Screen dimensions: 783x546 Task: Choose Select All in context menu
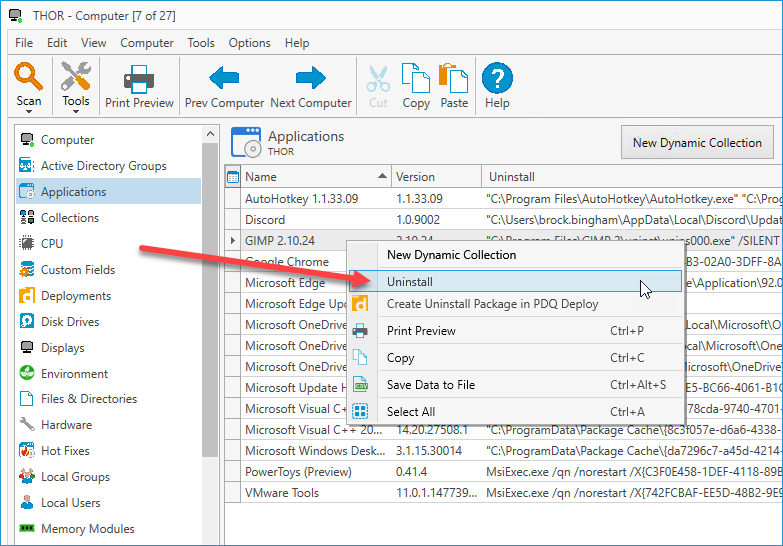click(x=515, y=412)
